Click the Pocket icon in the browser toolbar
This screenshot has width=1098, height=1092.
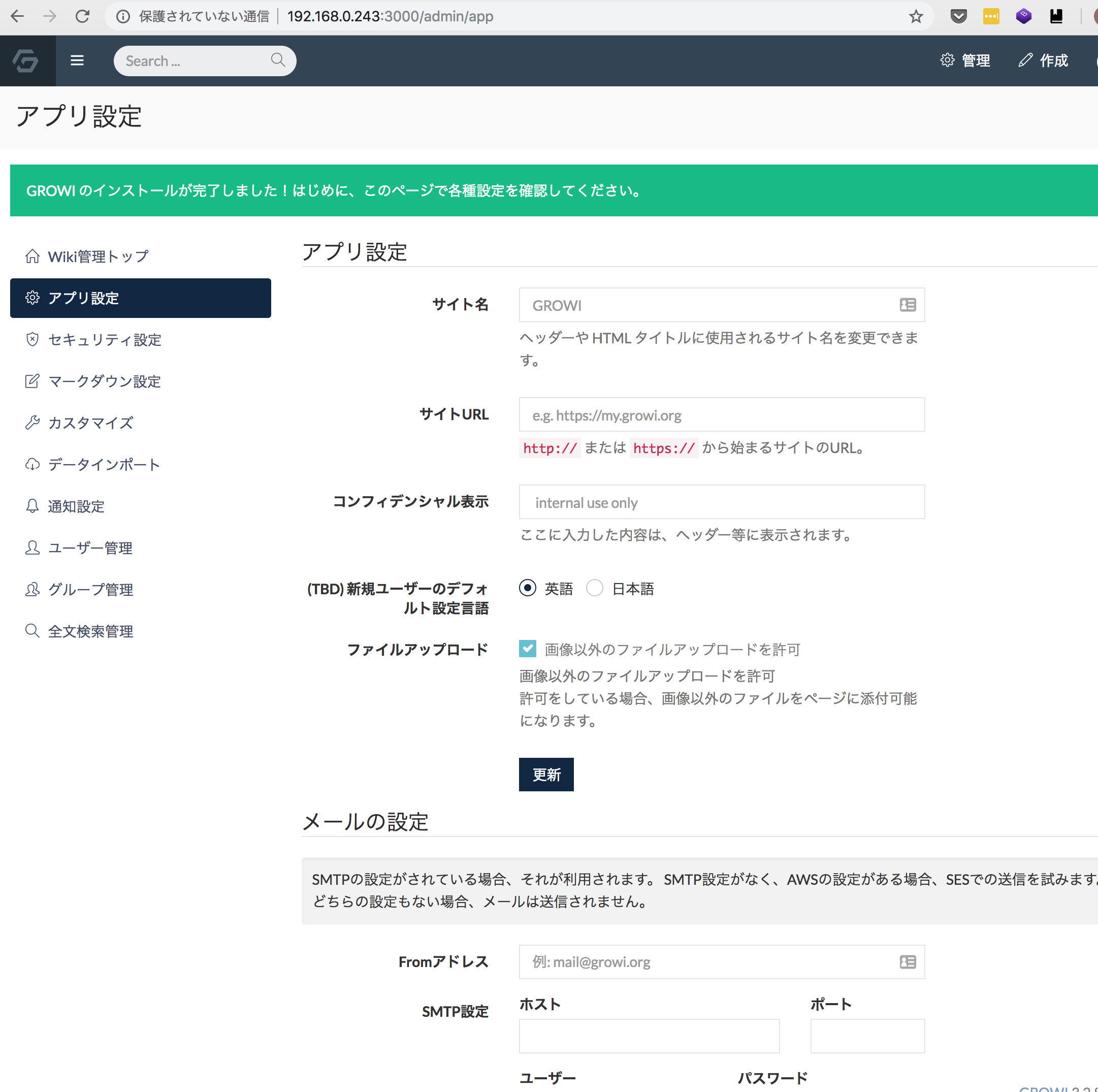[958, 16]
